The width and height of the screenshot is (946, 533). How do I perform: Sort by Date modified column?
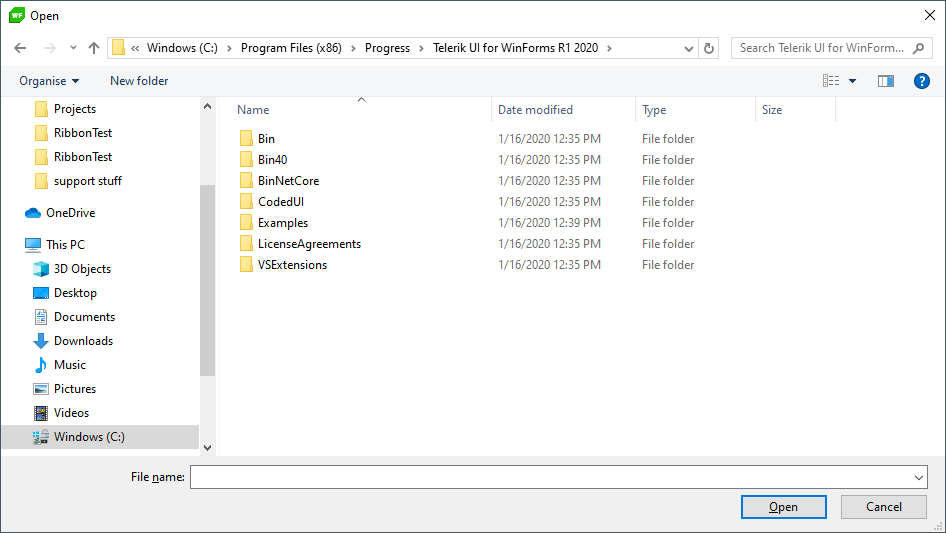pos(535,110)
